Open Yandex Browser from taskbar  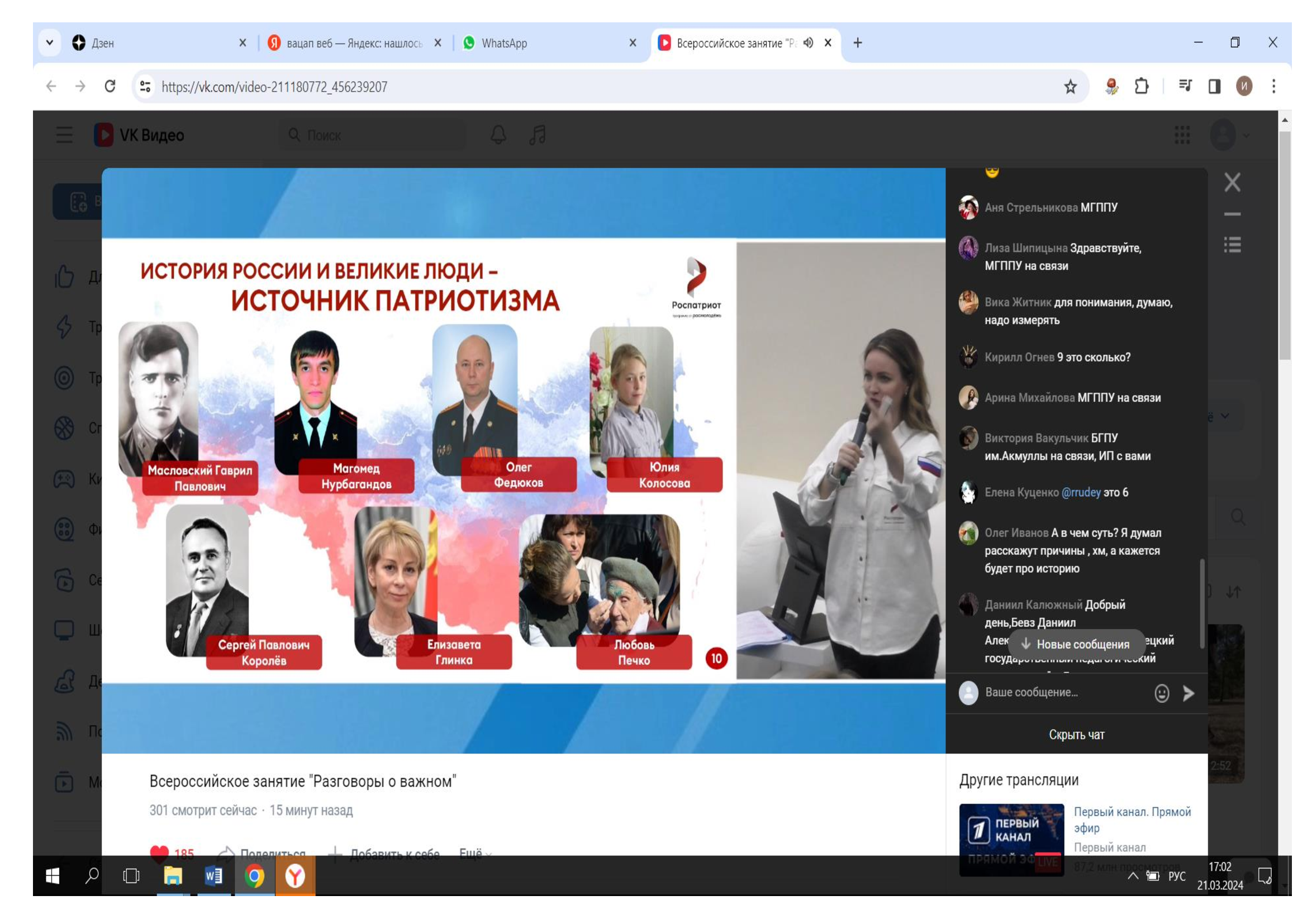point(295,875)
